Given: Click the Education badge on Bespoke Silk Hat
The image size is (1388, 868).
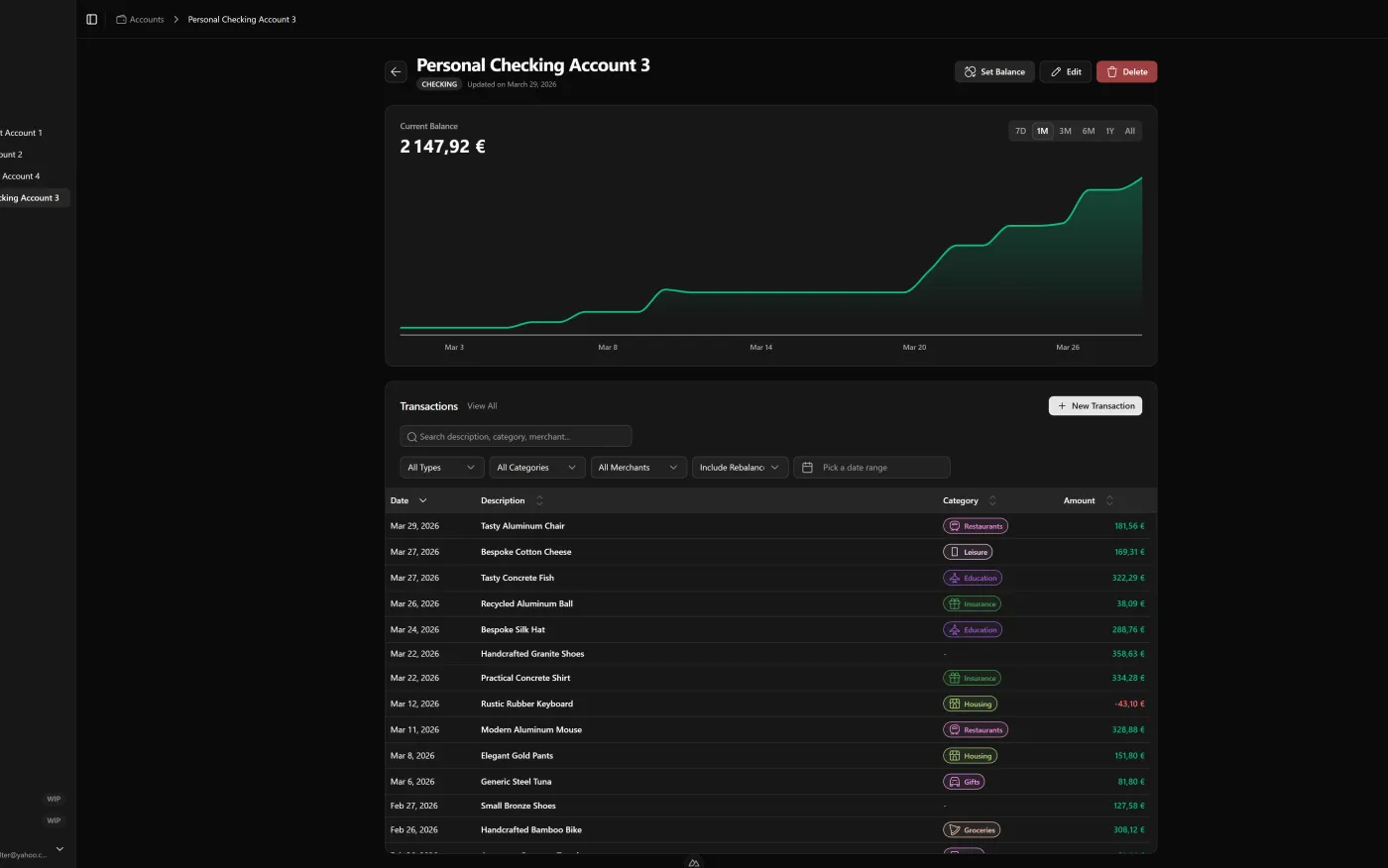Looking at the screenshot, I should coord(973,629).
